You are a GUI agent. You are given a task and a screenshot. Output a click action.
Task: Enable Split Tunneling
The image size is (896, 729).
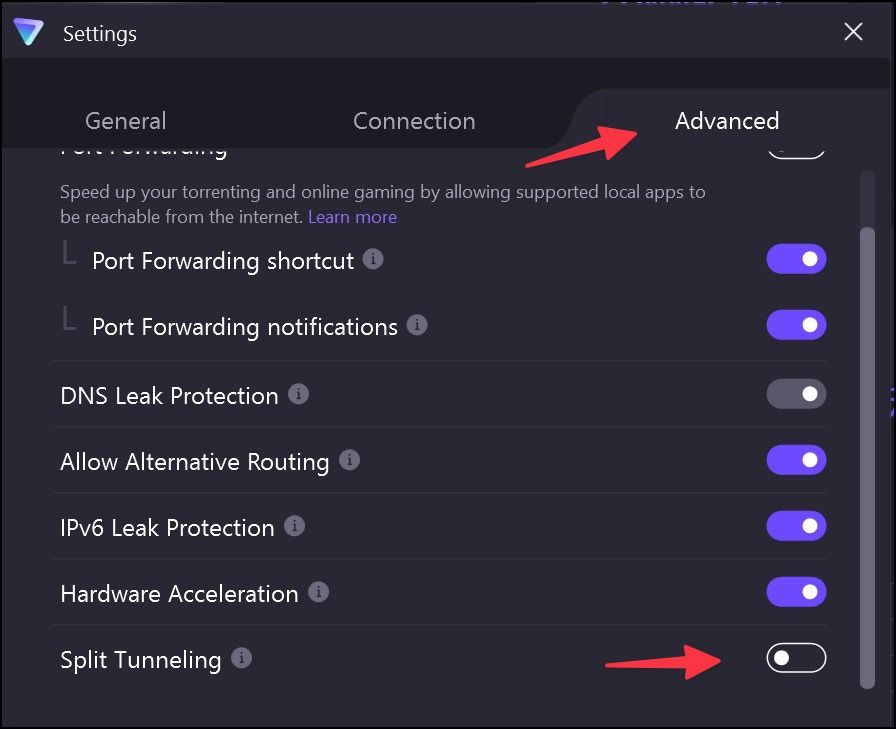pyautogui.click(x=796, y=658)
